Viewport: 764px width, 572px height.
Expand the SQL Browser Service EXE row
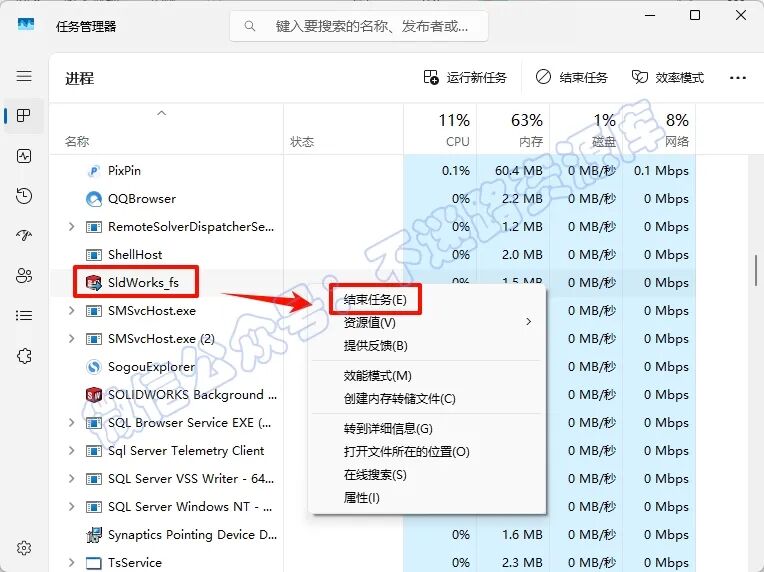pyautogui.click(x=72, y=423)
